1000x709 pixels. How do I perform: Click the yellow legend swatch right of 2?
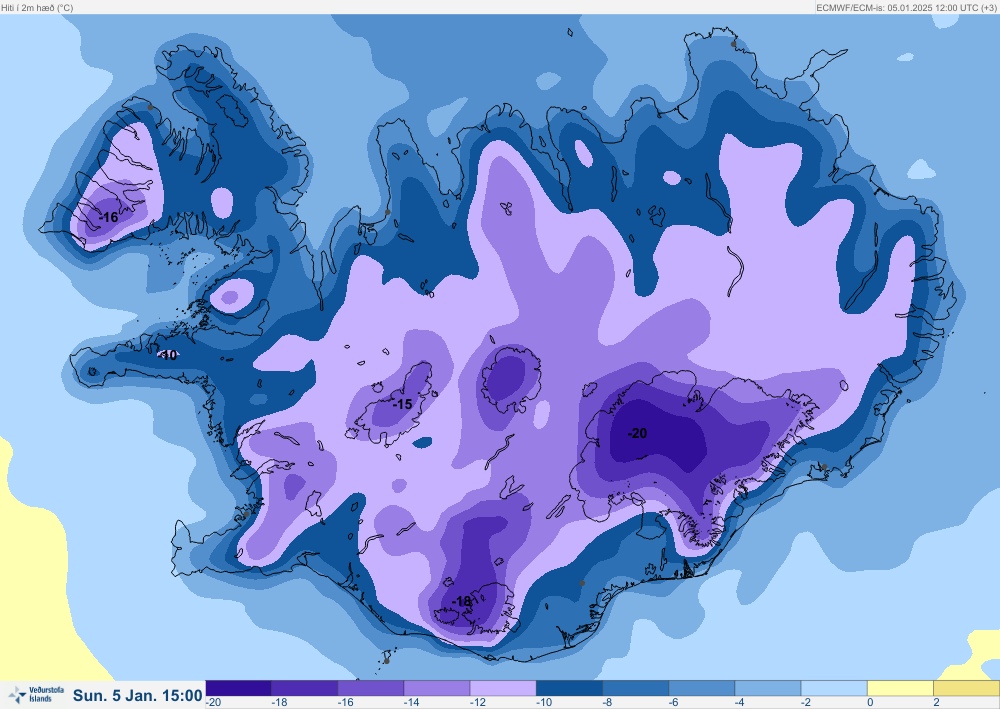pyautogui.click(x=967, y=688)
